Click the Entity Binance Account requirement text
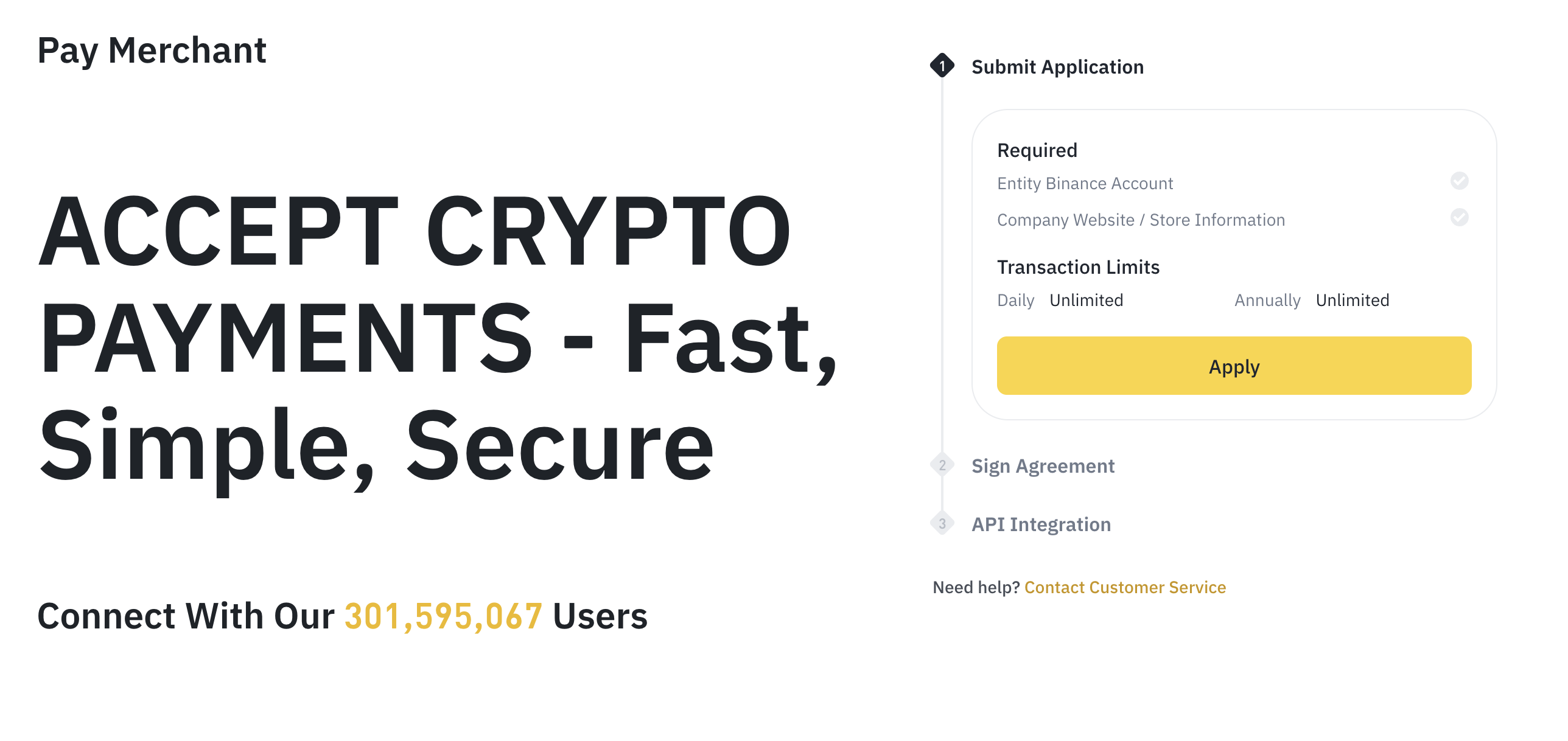 (1085, 183)
